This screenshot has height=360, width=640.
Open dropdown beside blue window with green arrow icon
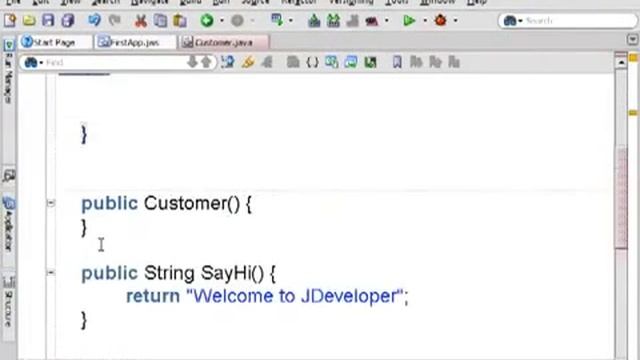tap(291, 20)
